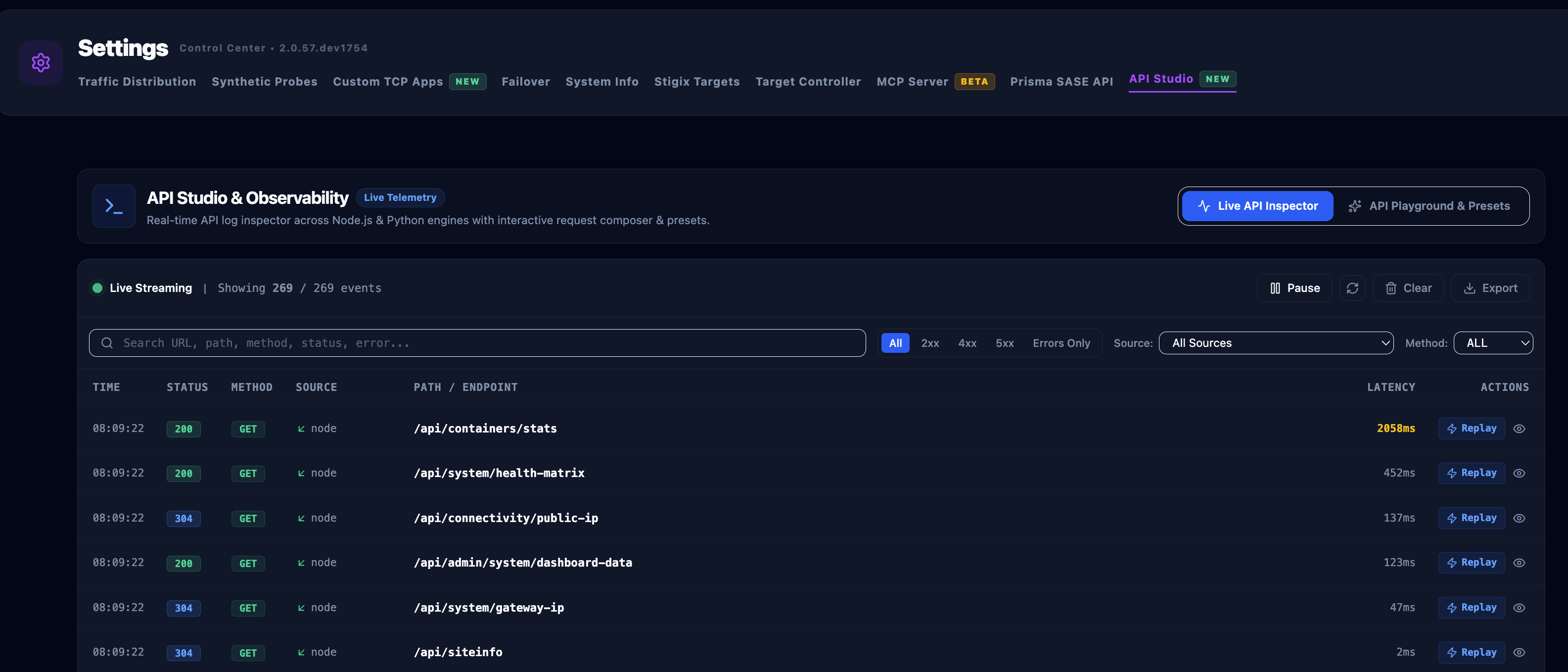Export the event log

(x=1490, y=288)
